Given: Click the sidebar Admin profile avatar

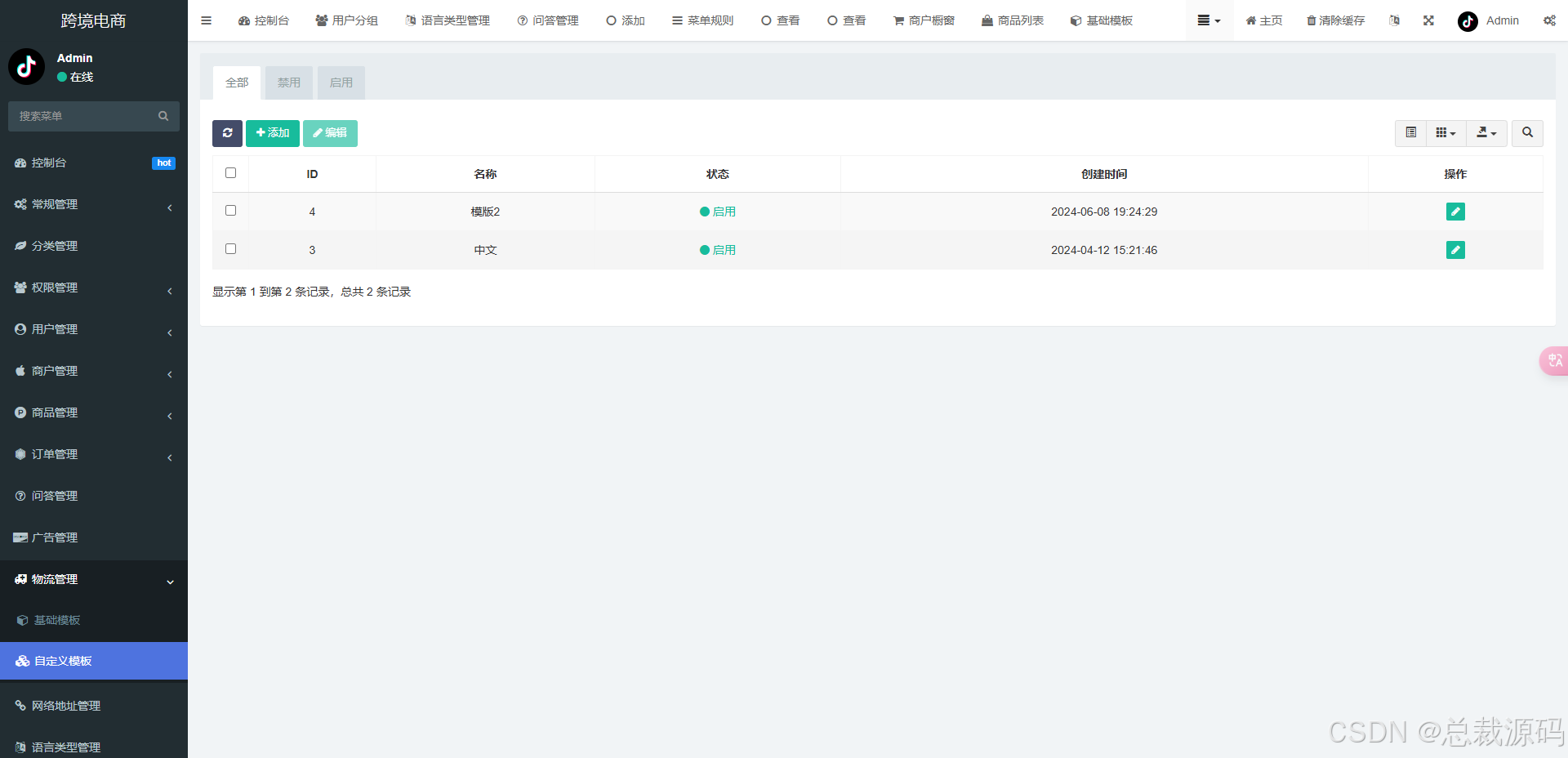Looking at the screenshot, I should click(x=26, y=66).
